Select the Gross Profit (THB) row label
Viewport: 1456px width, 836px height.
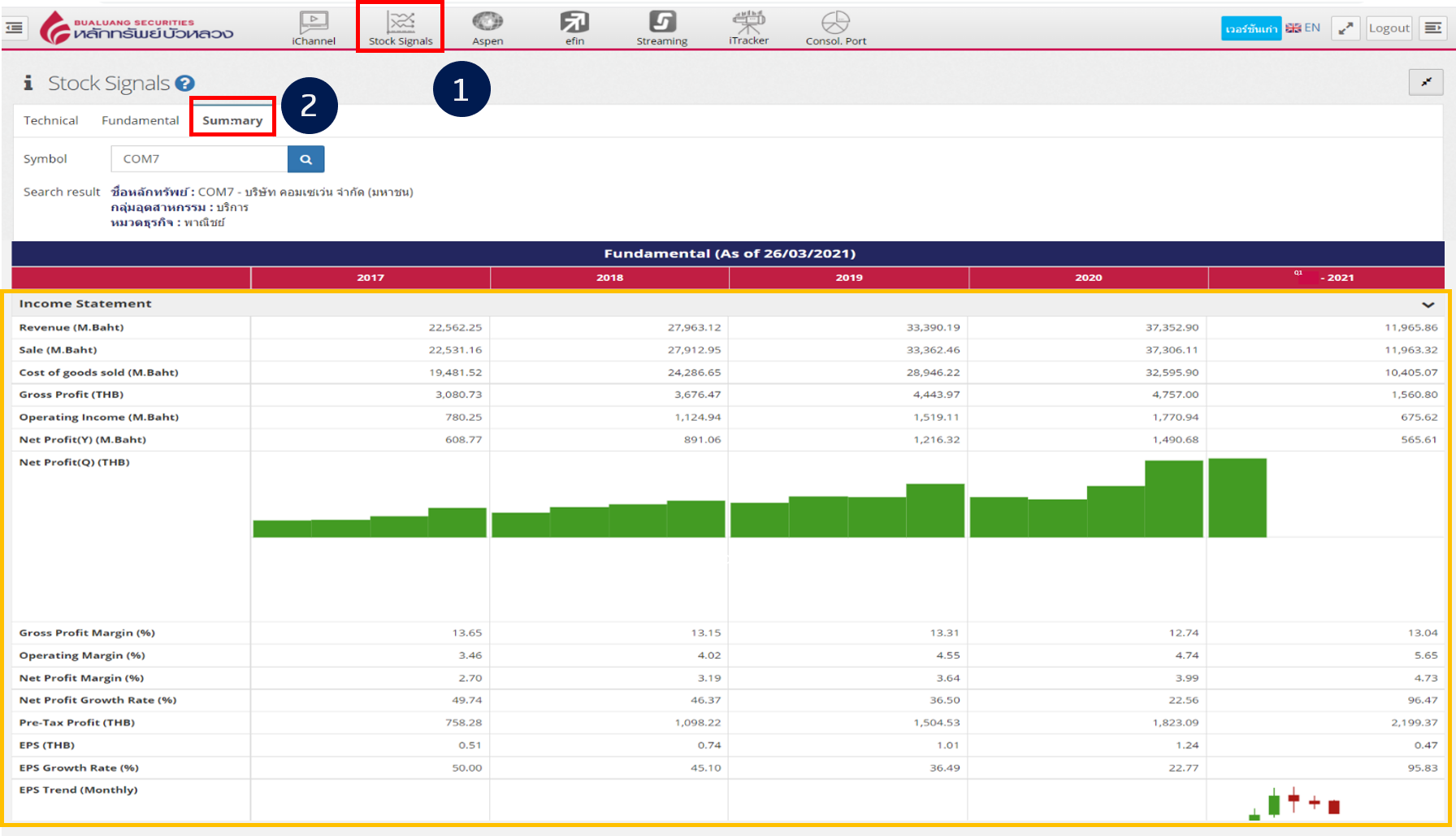(71, 395)
